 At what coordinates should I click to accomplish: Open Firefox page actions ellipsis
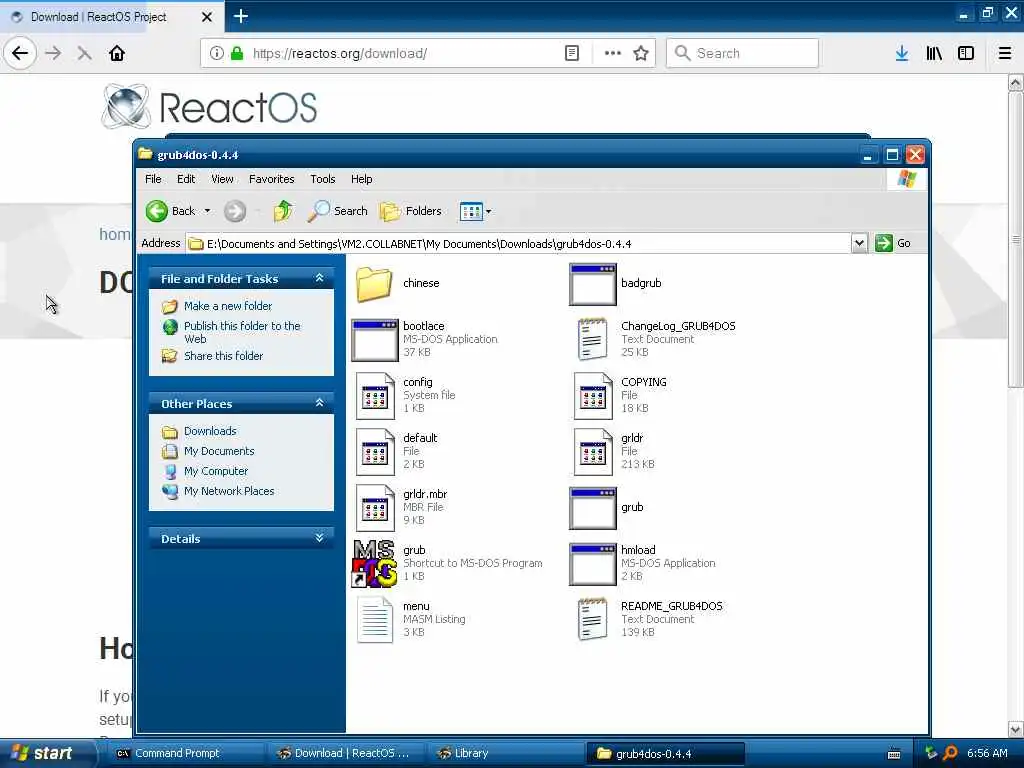click(613, 54)
